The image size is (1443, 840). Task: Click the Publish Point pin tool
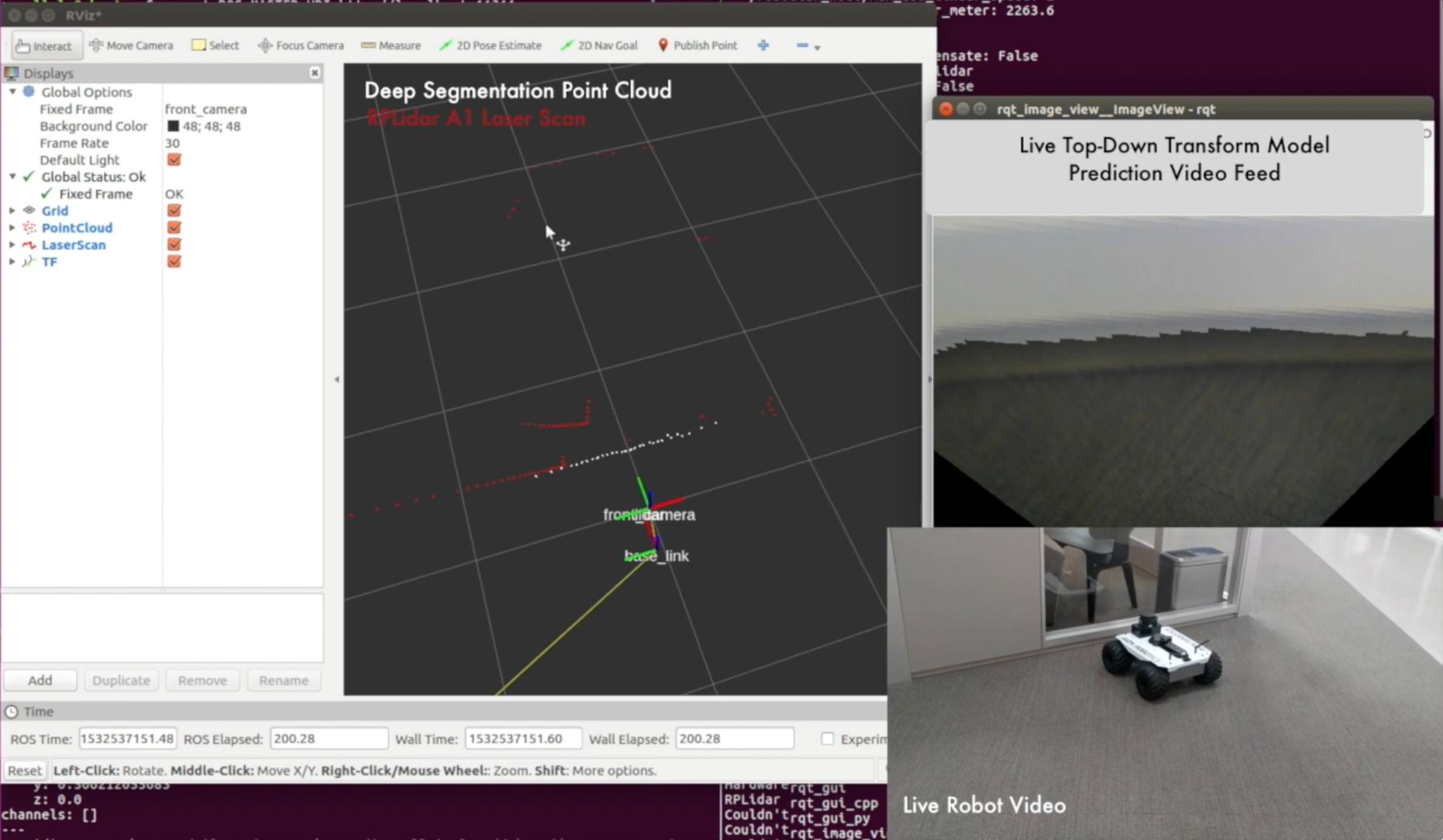696,46
